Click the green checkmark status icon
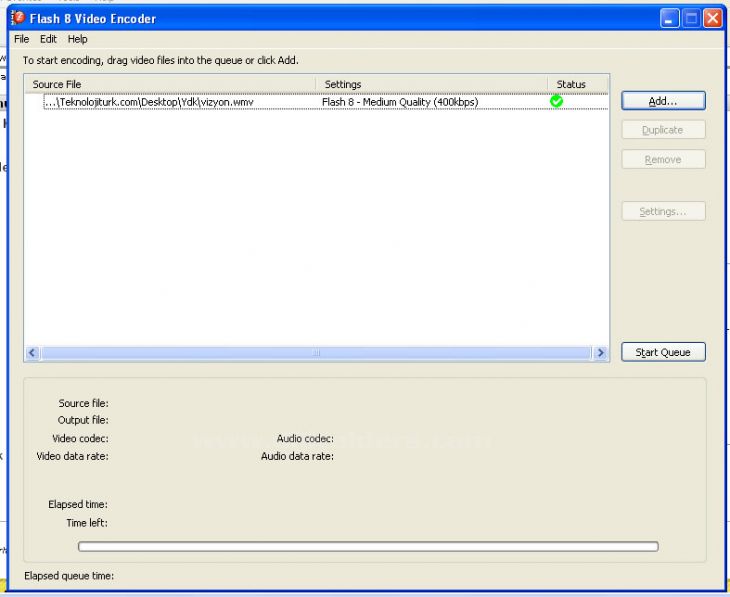Screen dimensions: 730x597 tap(557, 101)
